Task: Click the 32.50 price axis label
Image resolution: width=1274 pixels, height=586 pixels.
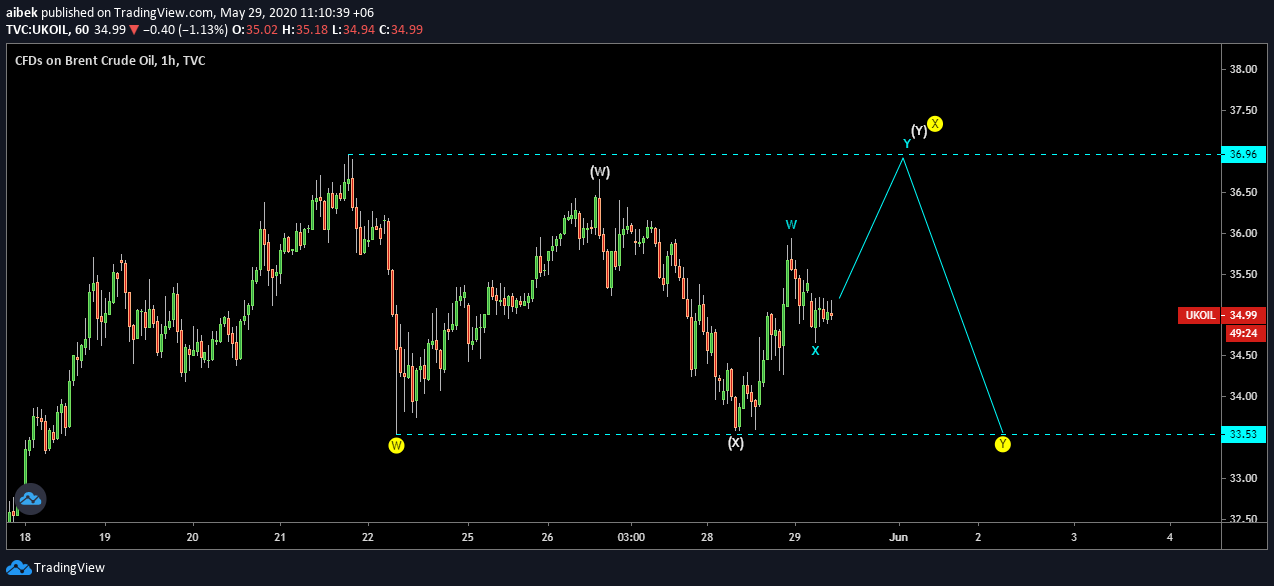Action: pyautogui.click(x=1244, y=519)
